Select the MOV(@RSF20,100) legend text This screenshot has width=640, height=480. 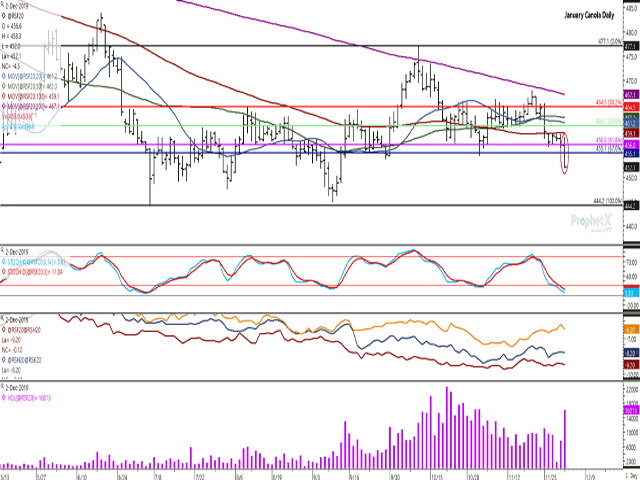tap(34, 96)
